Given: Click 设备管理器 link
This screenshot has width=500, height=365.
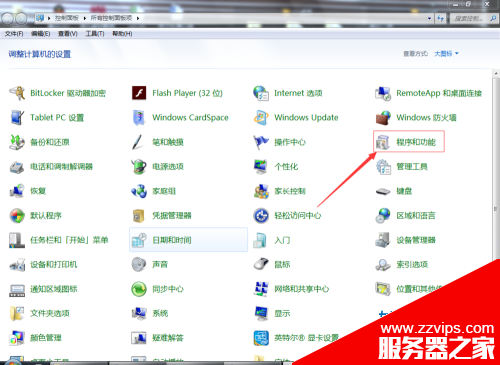Looking at the screenshot, I should tap(416, 240).
